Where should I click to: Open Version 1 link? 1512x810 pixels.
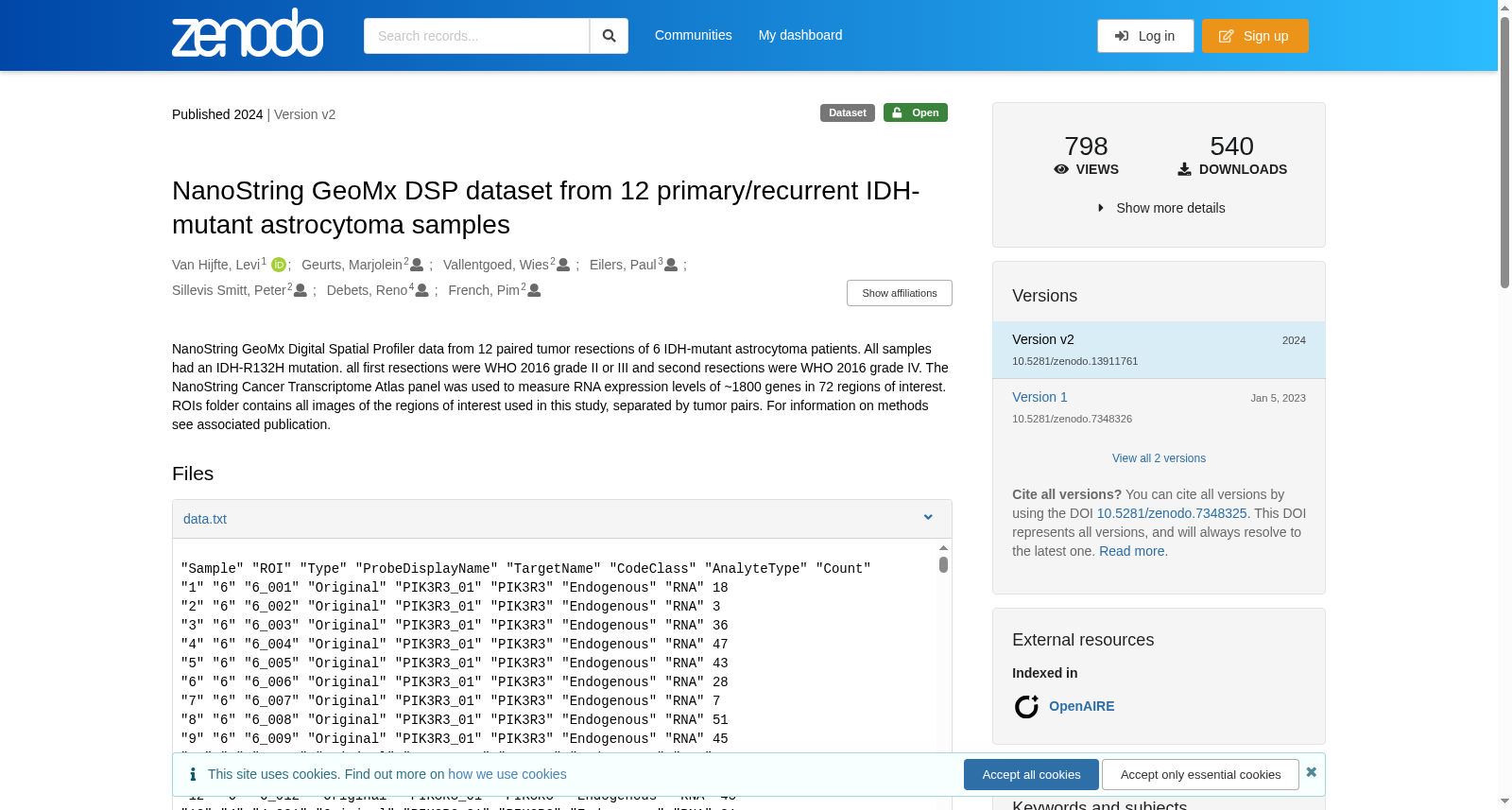pyautogui.click(x=1039, y=397)
